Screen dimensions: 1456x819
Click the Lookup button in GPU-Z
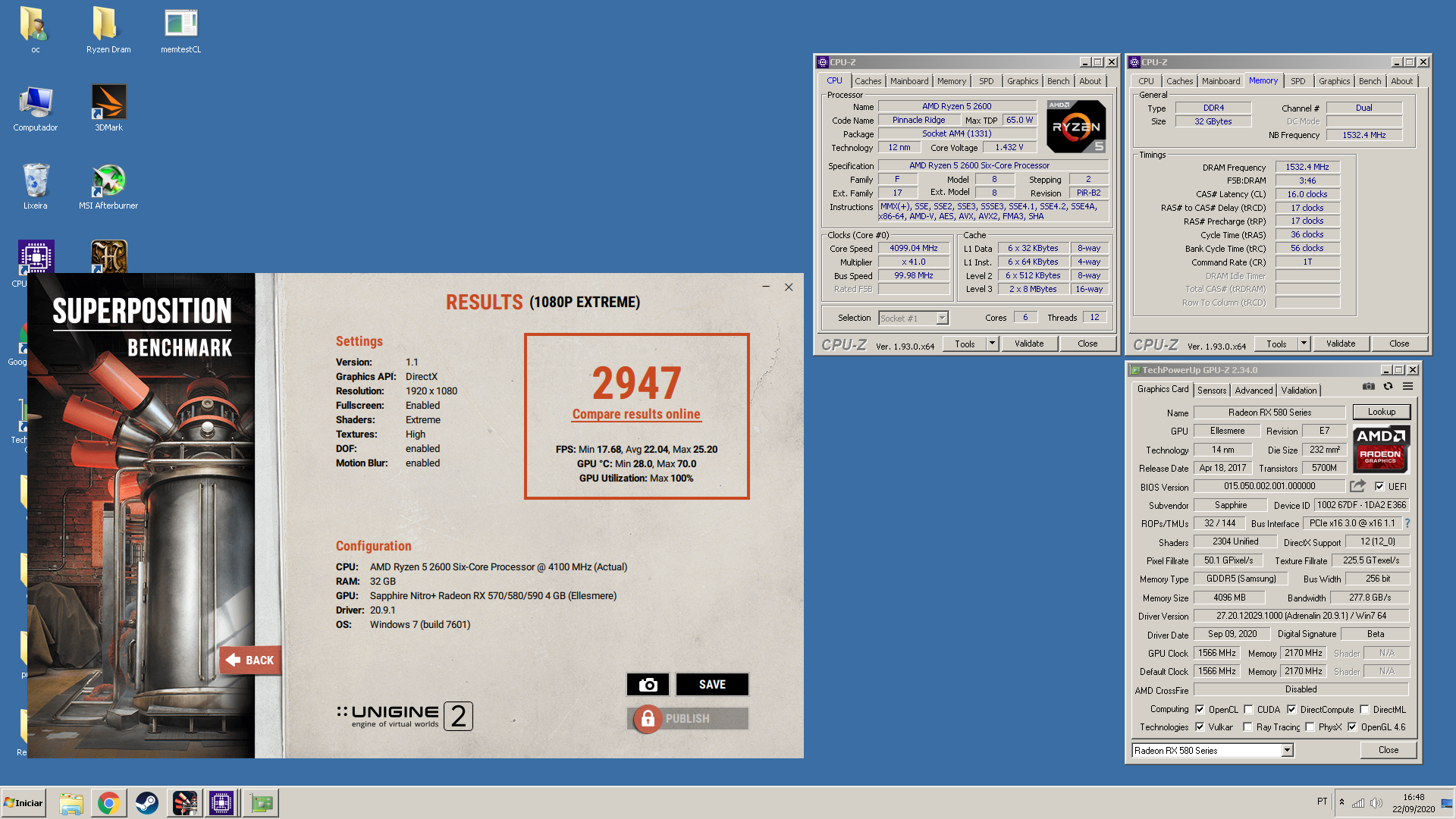pyautogui.click(x=1382, y=413)
